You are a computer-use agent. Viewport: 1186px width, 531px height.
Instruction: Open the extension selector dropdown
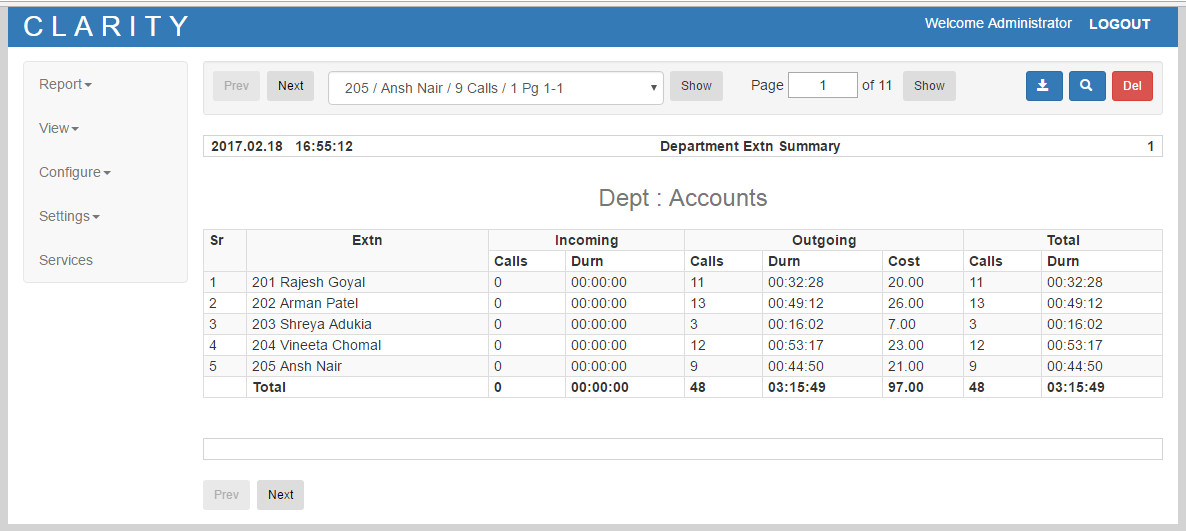tap(495, 88)
